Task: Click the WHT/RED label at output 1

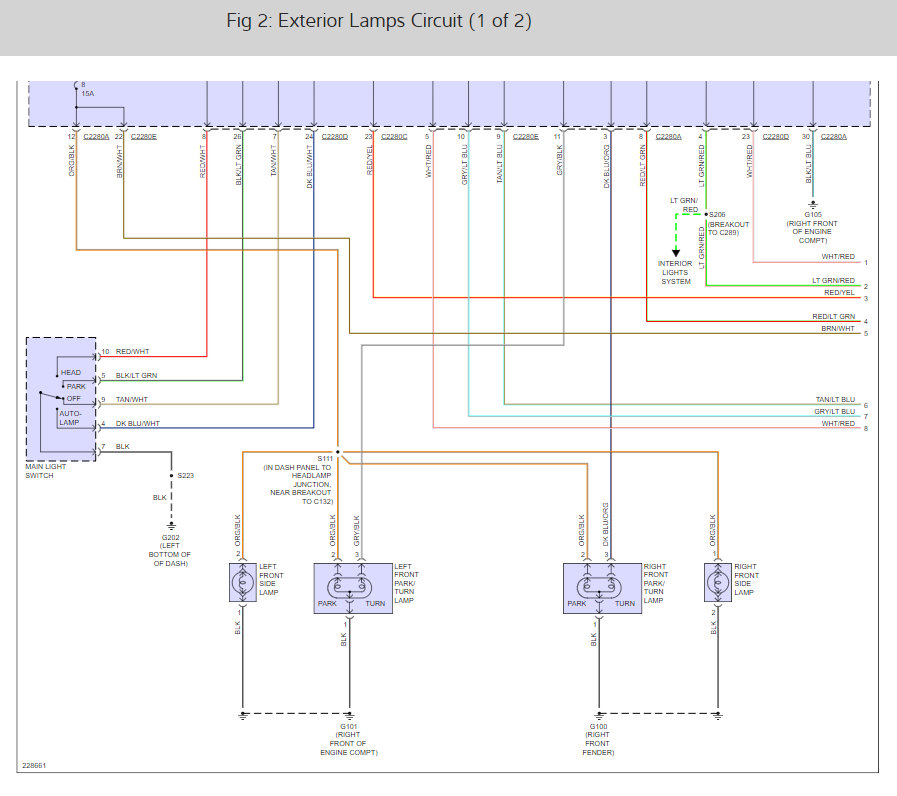Action: (x=838, y=256)
